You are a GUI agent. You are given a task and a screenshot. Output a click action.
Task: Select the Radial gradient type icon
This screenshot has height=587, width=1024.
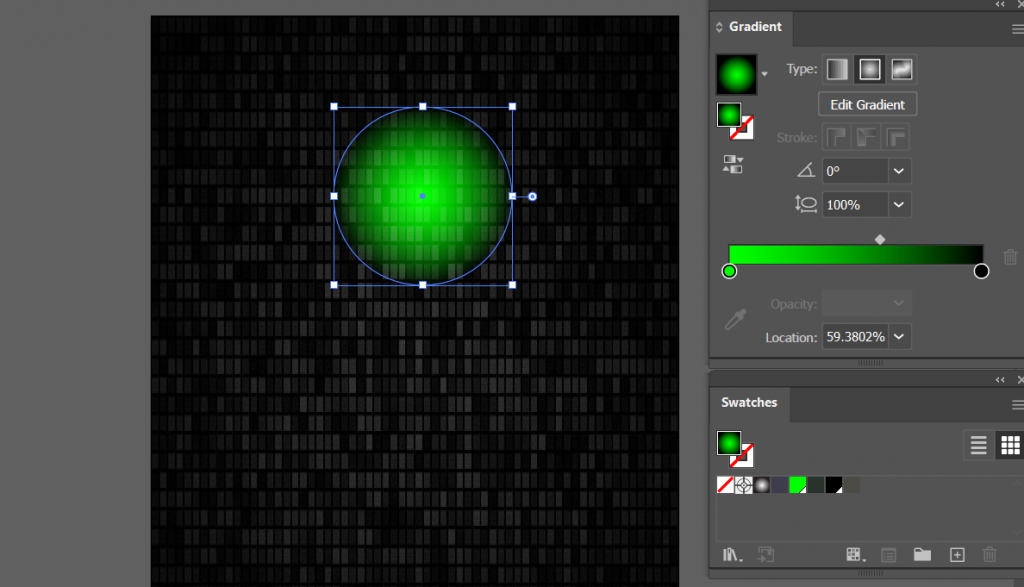click(x=870, y=69)
